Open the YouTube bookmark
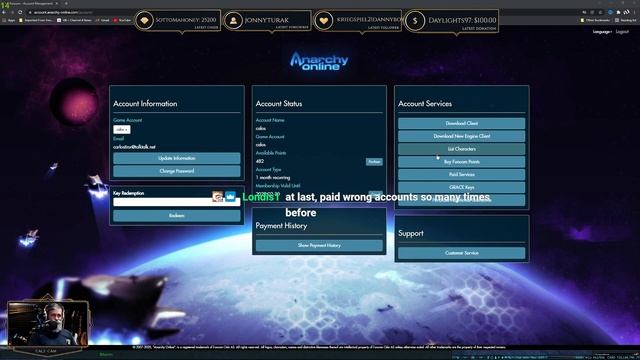 122,20
